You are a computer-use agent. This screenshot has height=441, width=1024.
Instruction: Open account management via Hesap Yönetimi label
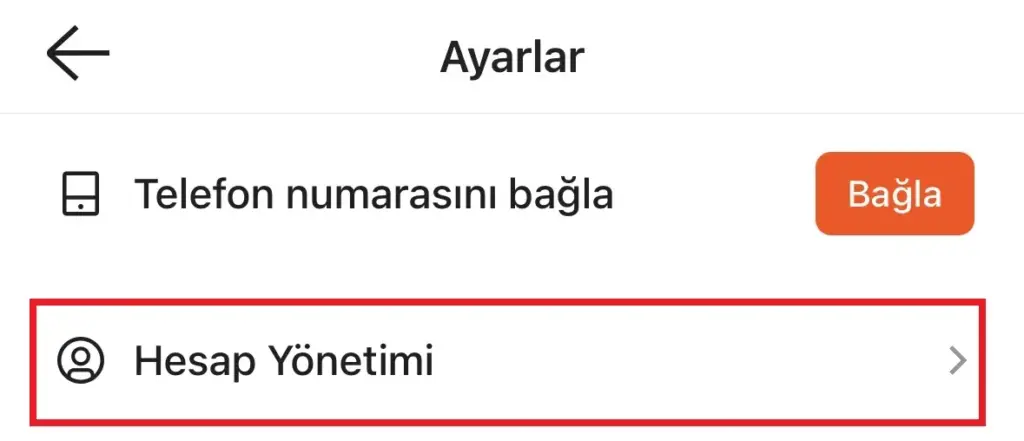284,361
